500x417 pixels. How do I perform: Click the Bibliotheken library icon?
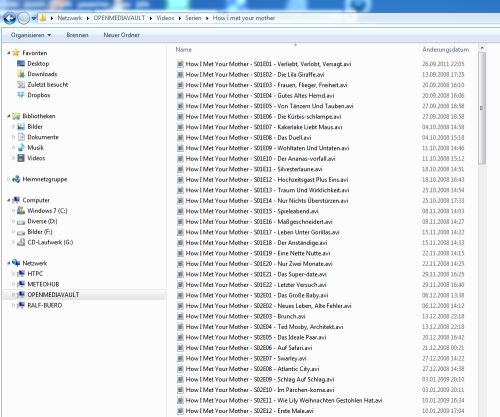click(x=16, y=116)
